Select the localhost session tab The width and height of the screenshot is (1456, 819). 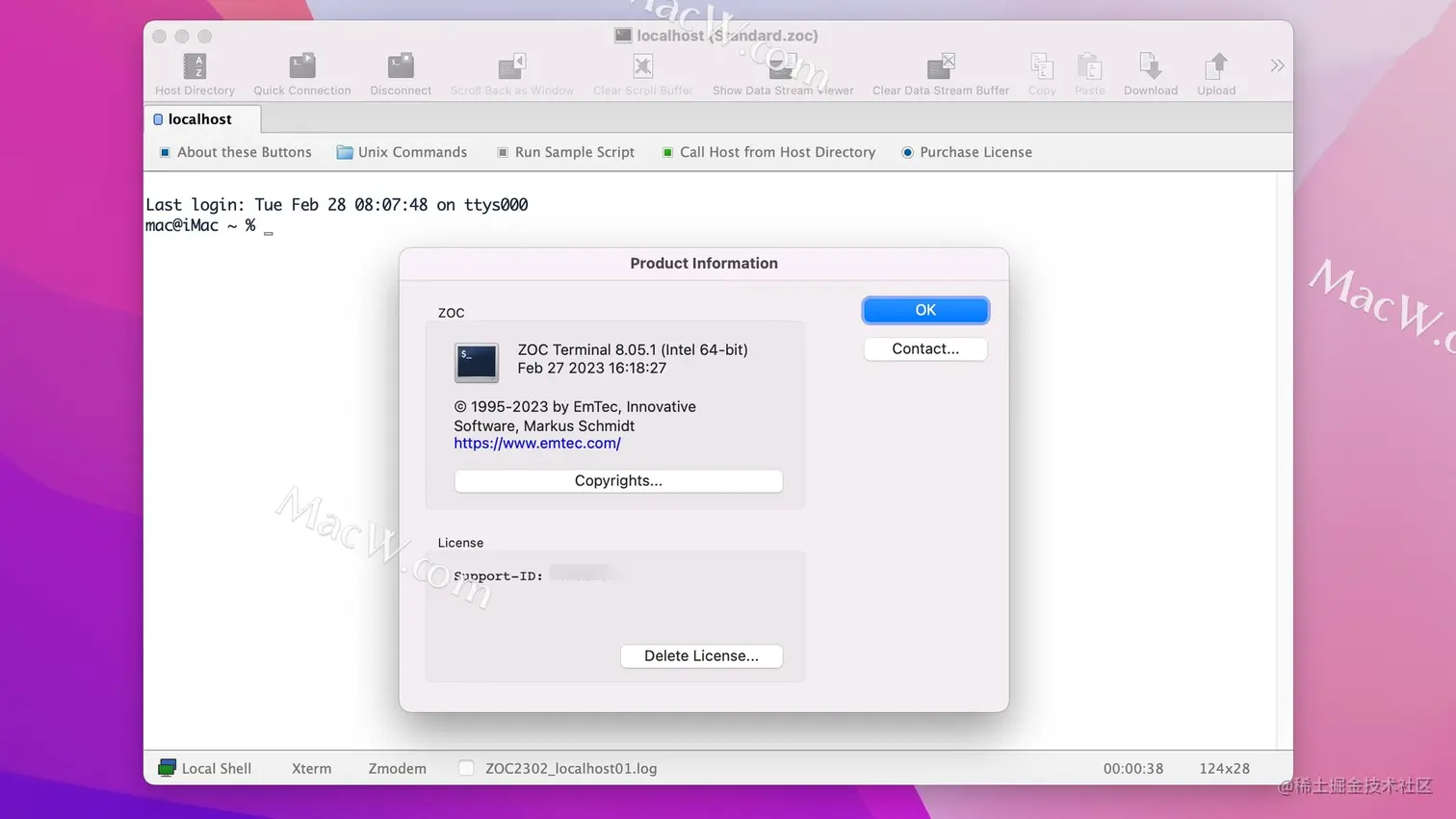pos(201,119)
